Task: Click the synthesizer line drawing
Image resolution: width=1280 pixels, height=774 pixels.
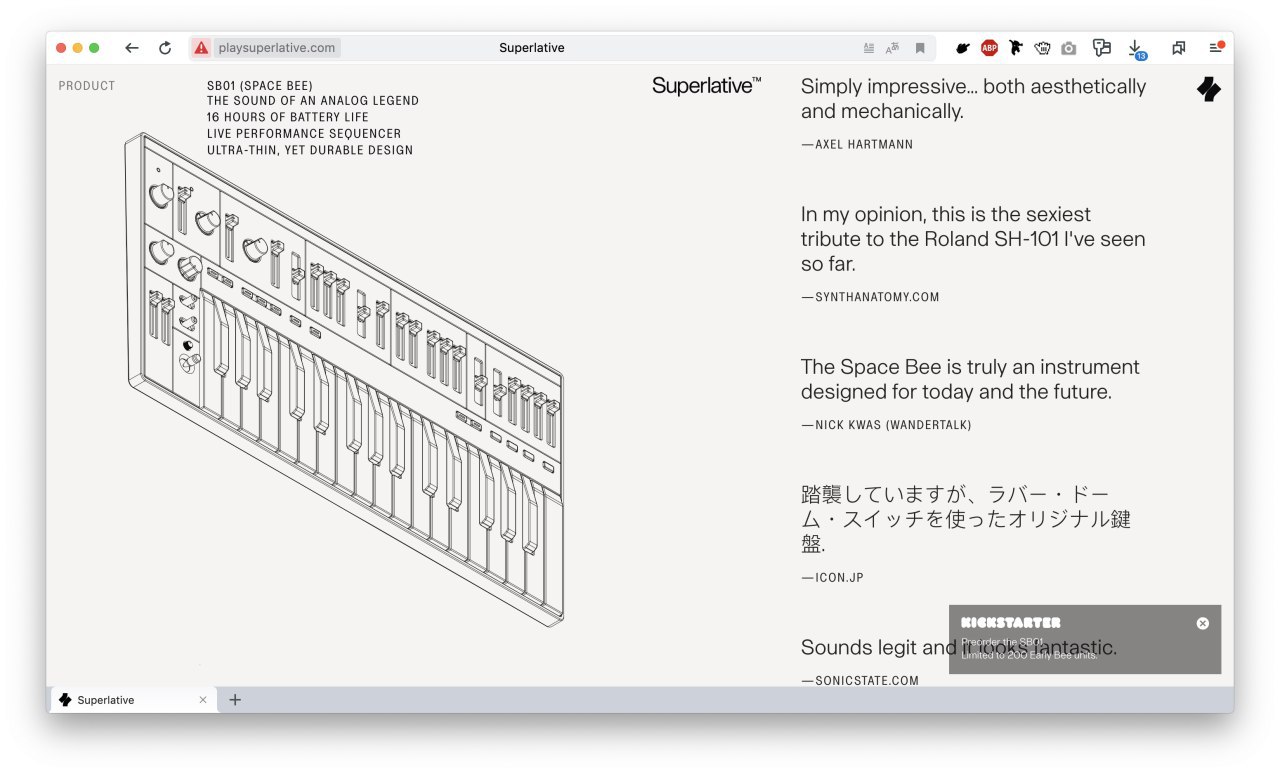Action: (343, 380)
